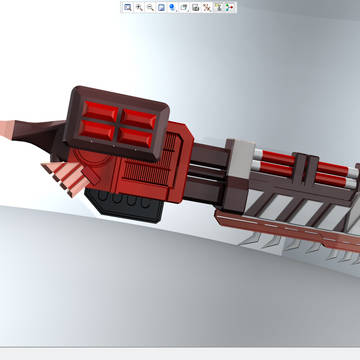Toggle the section view icon
360x360 pixels.
click(161, 7)
